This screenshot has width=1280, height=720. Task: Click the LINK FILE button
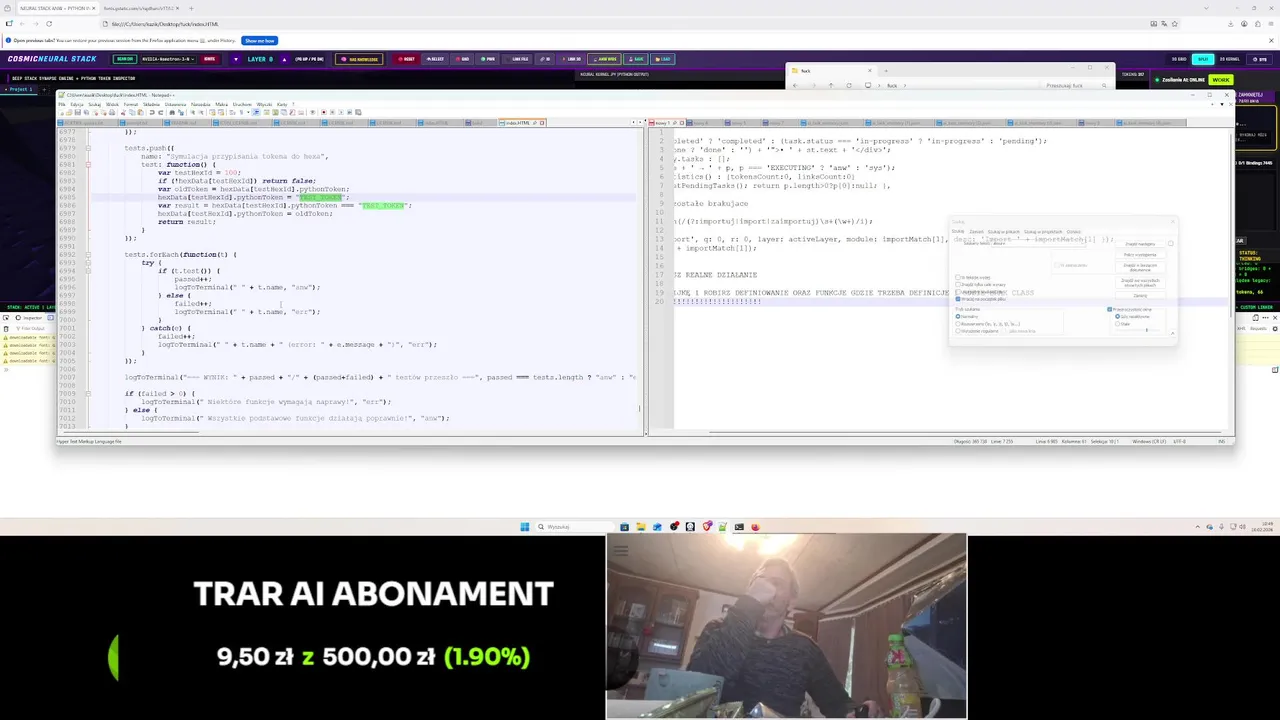517,59
